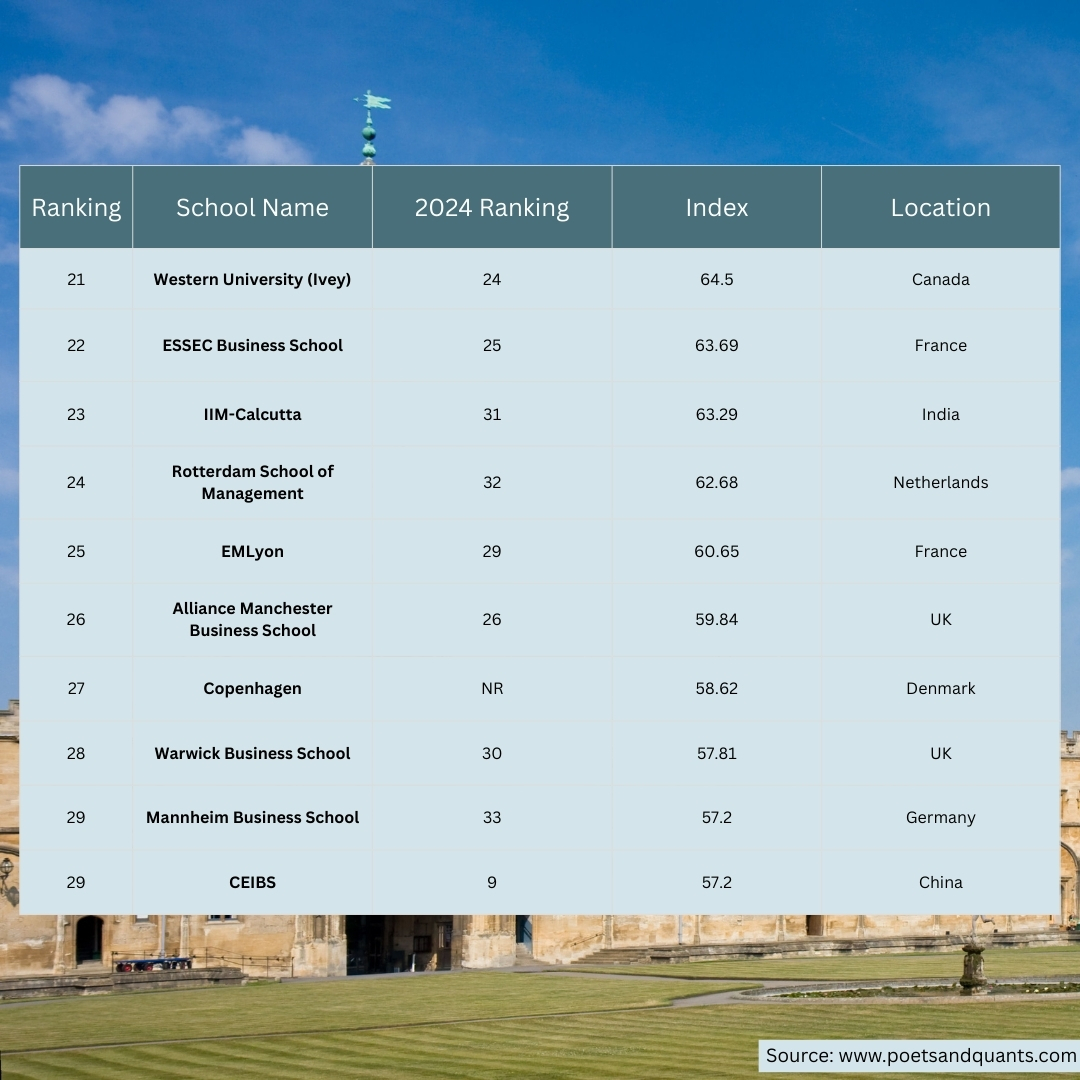Select 'ESSEC Business School' cell

(x=252, y=345)
